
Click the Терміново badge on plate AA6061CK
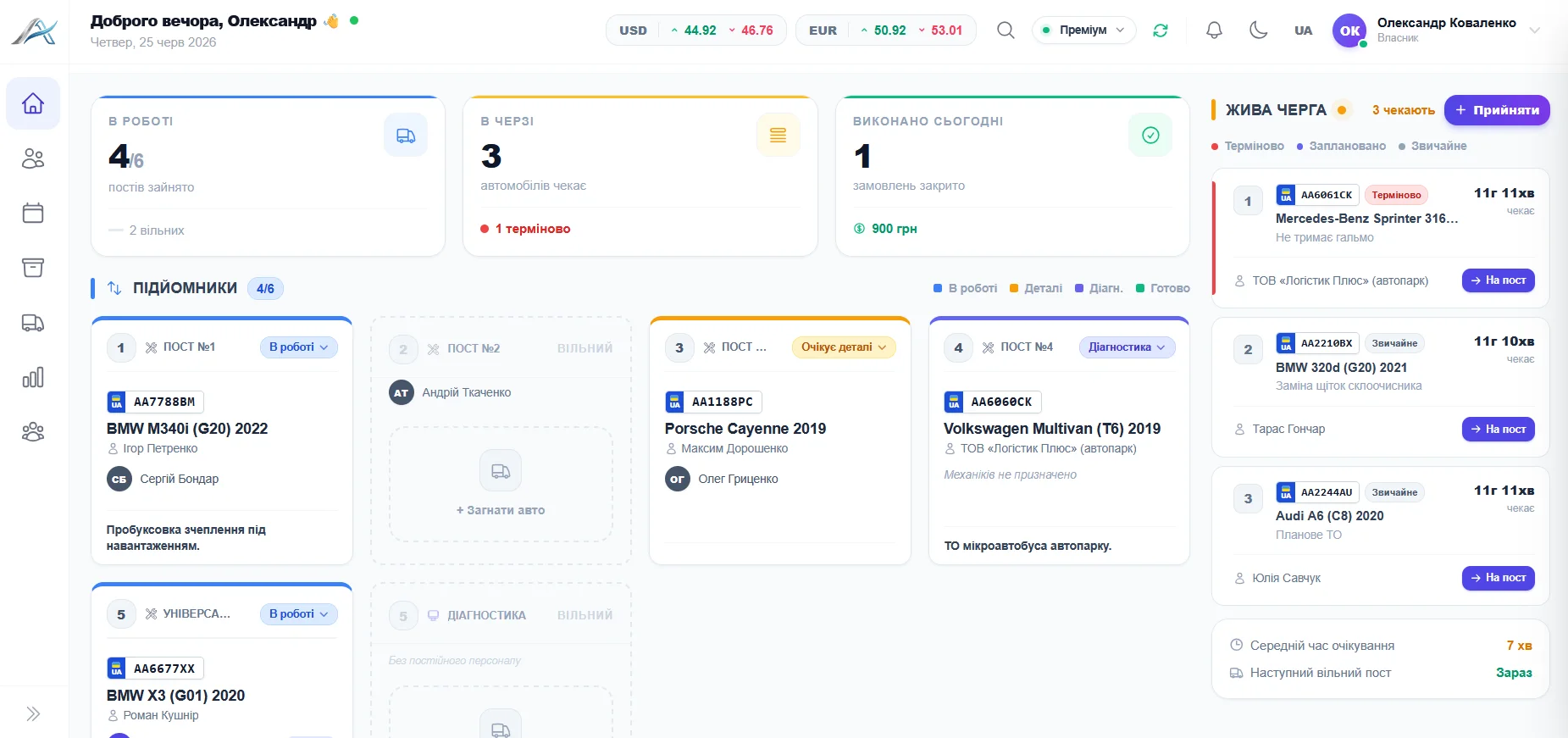click(1397, 195)
